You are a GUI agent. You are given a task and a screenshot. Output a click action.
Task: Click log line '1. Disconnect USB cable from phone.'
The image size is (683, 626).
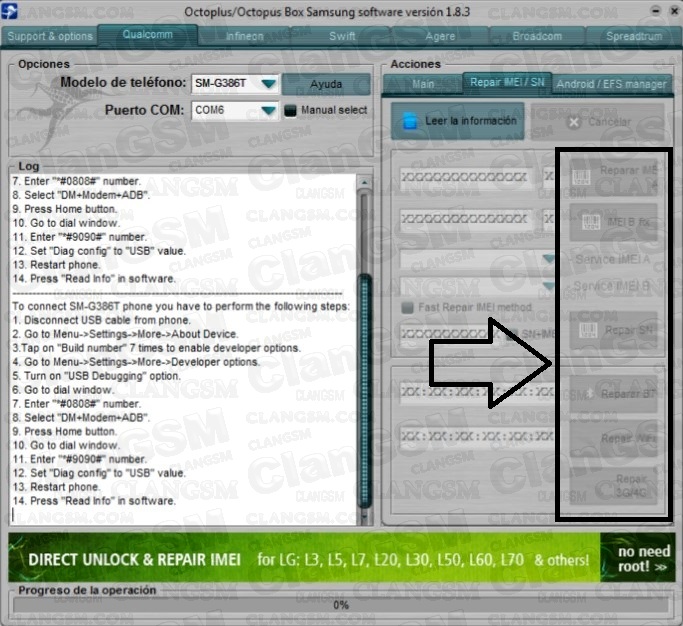(x=101, y=320)
